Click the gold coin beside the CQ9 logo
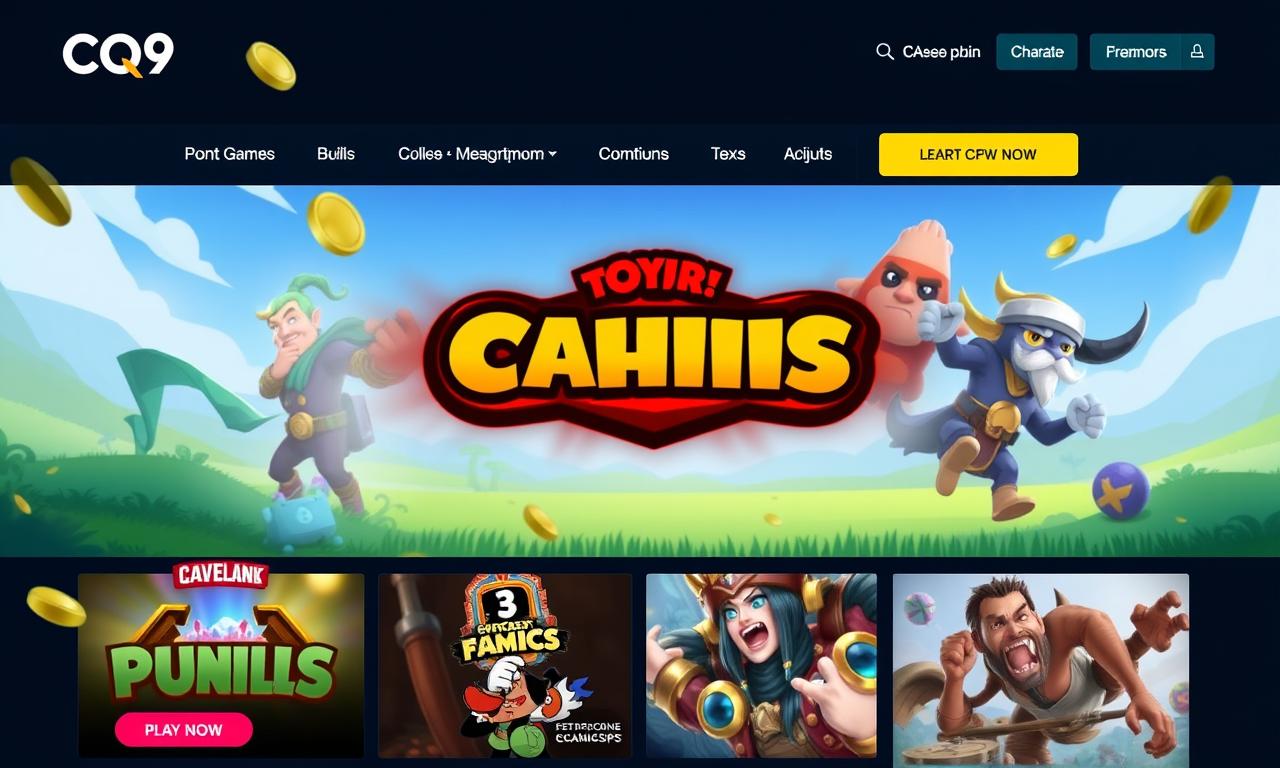Image resolution: width=1280 pixels, height=768 pixels. coord(271,66)
